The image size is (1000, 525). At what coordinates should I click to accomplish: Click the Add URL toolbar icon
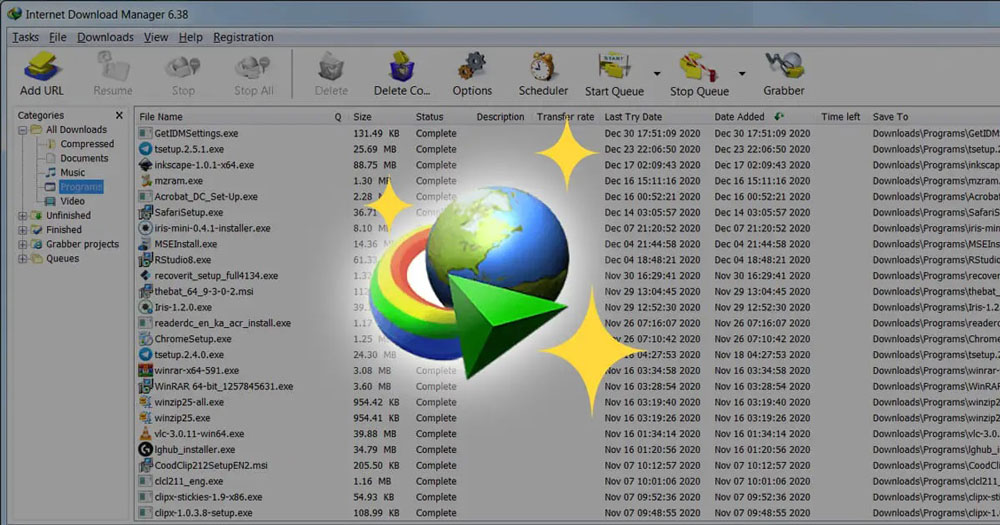tap(41, 66)
